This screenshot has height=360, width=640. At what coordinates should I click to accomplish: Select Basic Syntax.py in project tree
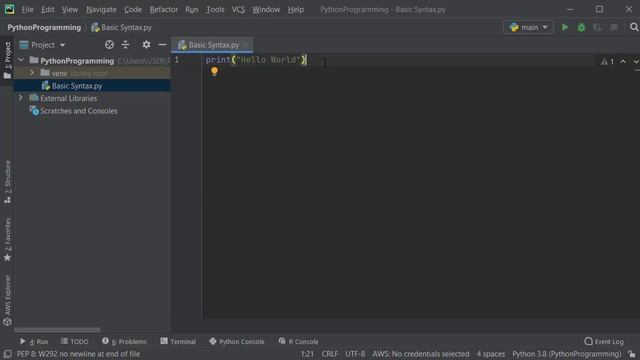pos(77,86)
